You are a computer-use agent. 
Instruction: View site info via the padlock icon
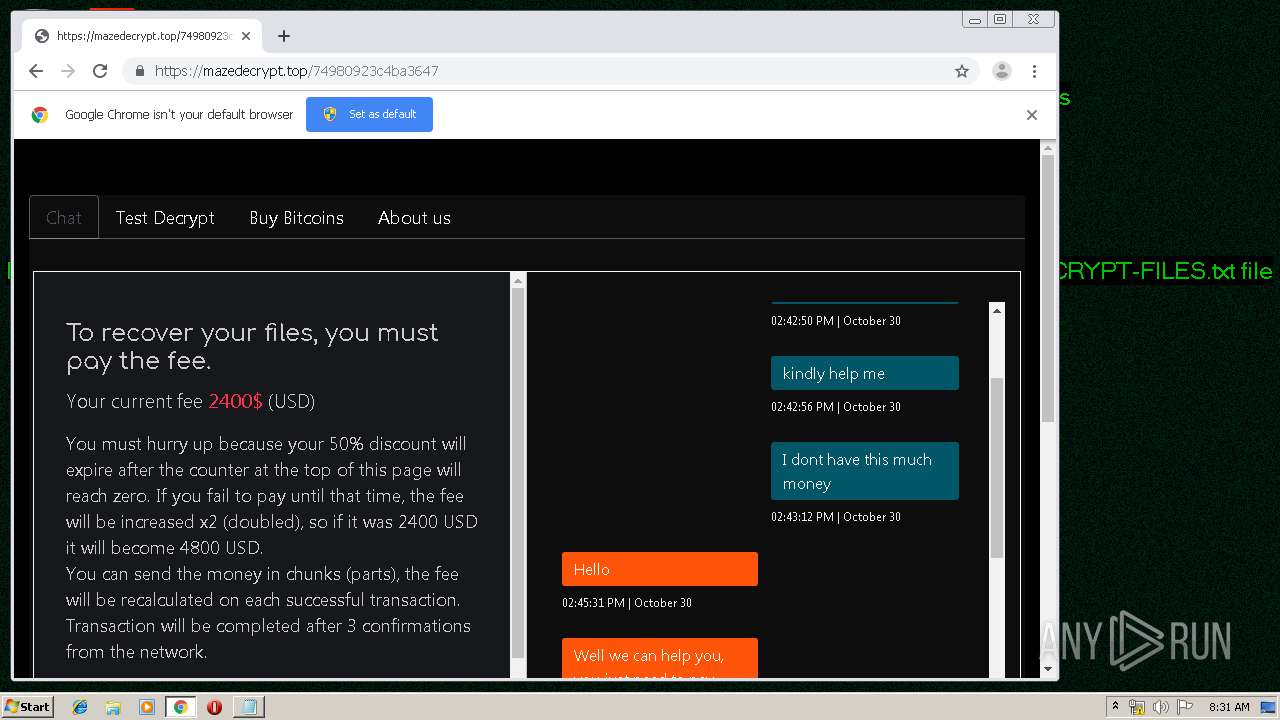[140, 71]
